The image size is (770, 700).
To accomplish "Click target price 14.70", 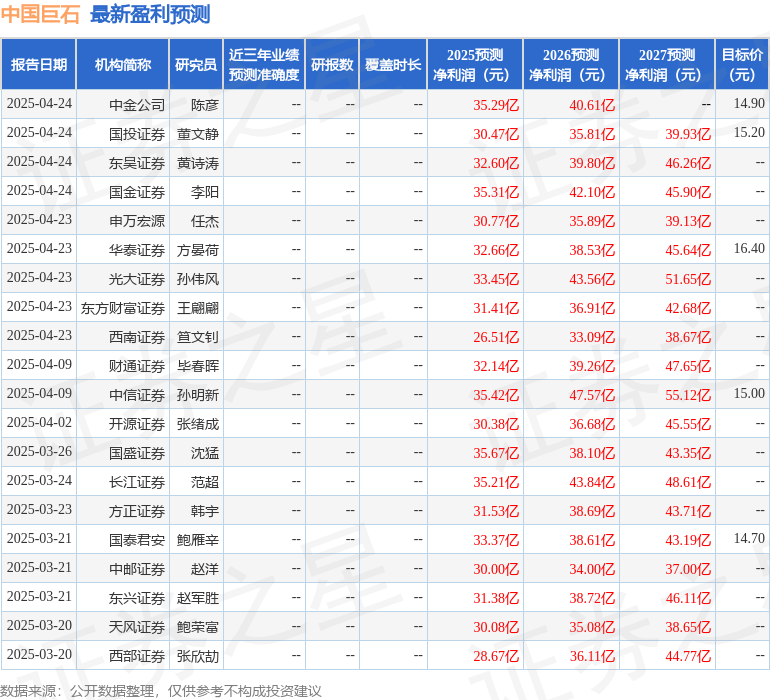I will [x=749, y=538].
